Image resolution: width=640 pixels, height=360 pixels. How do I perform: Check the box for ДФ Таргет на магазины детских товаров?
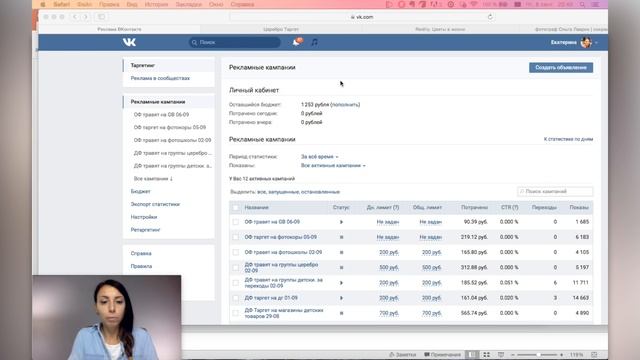[x=236, y=313]
